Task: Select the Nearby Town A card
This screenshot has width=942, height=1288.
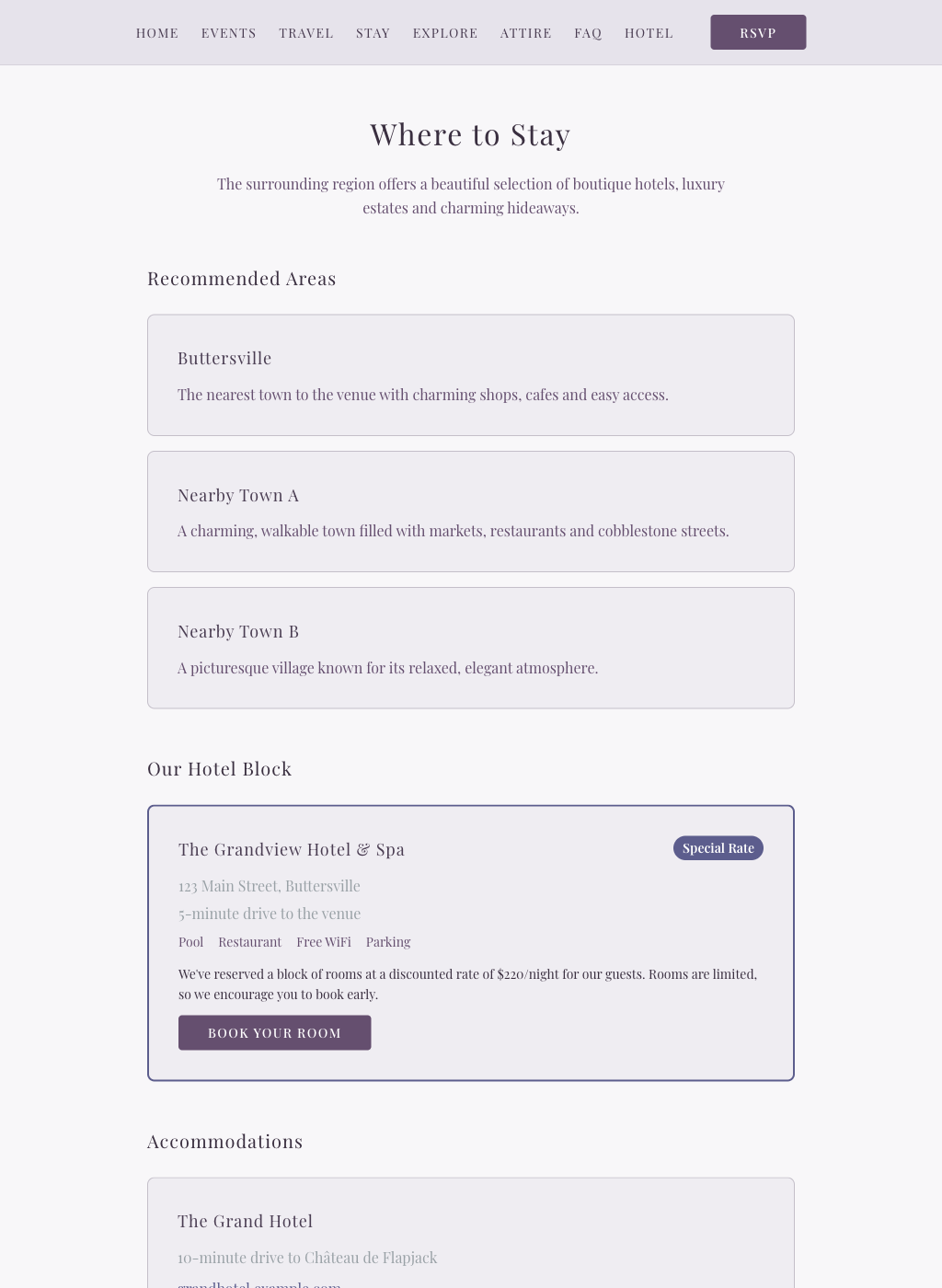Action: 470,512
